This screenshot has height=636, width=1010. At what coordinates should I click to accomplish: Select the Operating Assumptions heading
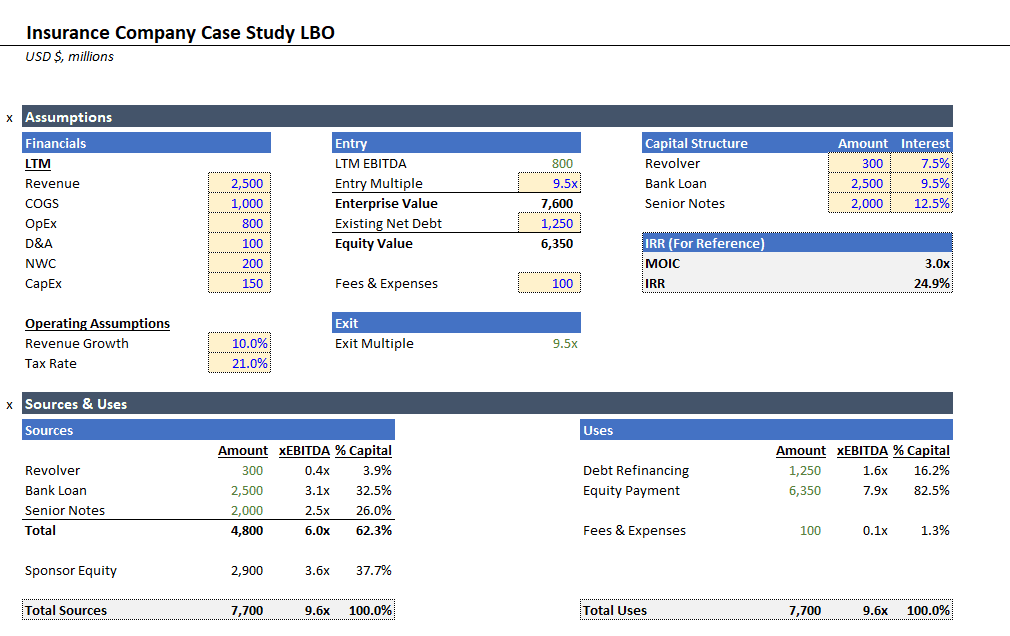97,323
